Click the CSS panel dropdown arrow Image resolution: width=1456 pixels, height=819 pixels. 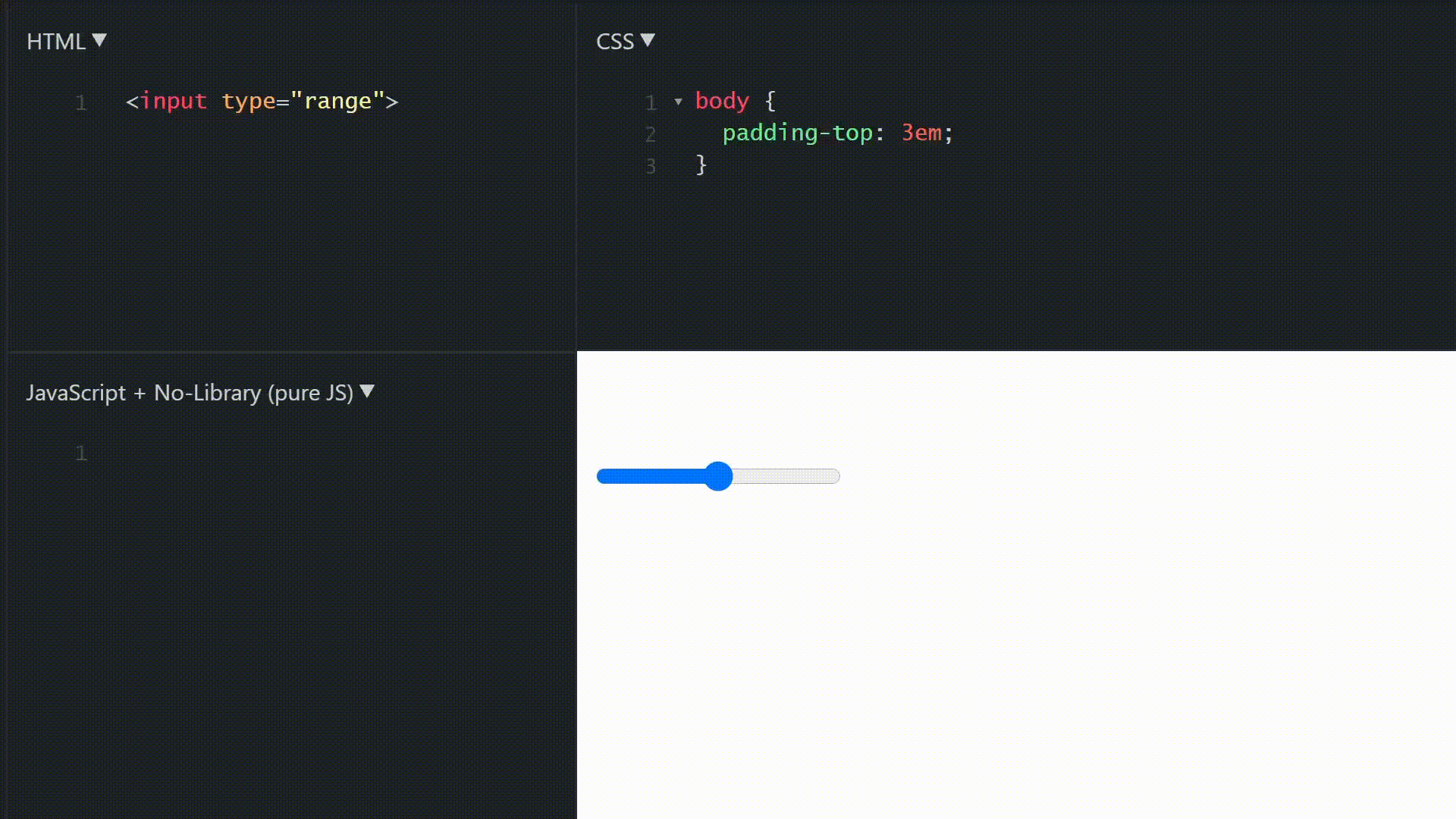649,41
